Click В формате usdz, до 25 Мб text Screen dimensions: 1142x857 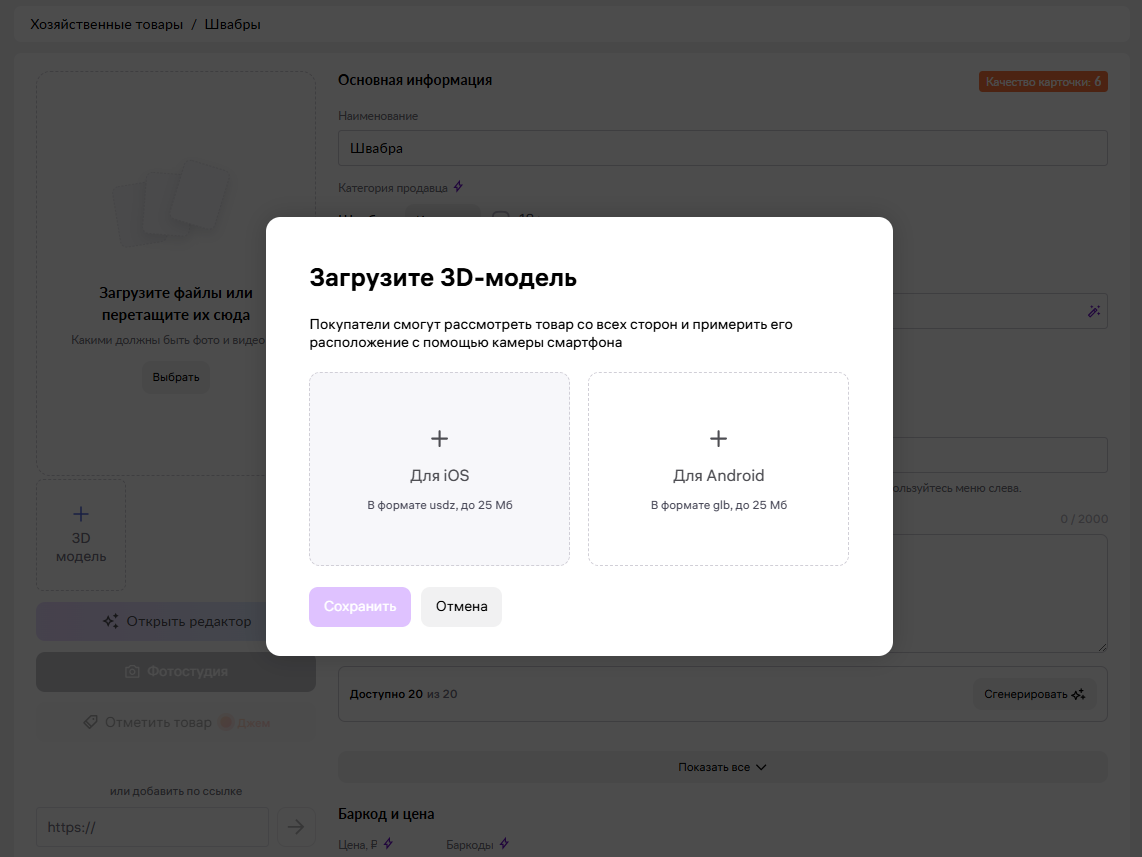[x=439, y=505]
